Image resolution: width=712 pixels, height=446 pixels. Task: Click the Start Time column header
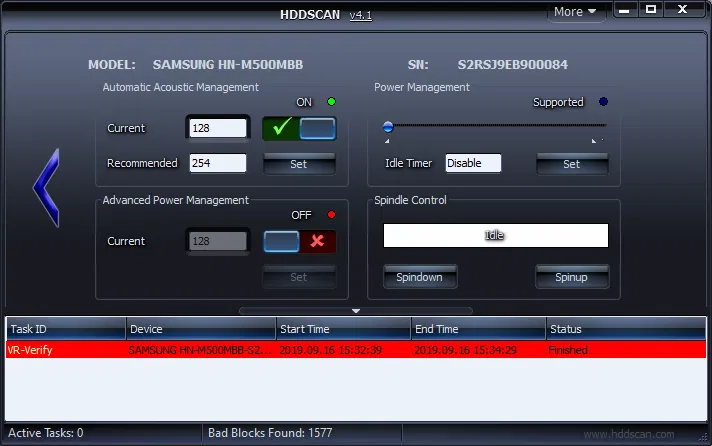coord(343,329)
